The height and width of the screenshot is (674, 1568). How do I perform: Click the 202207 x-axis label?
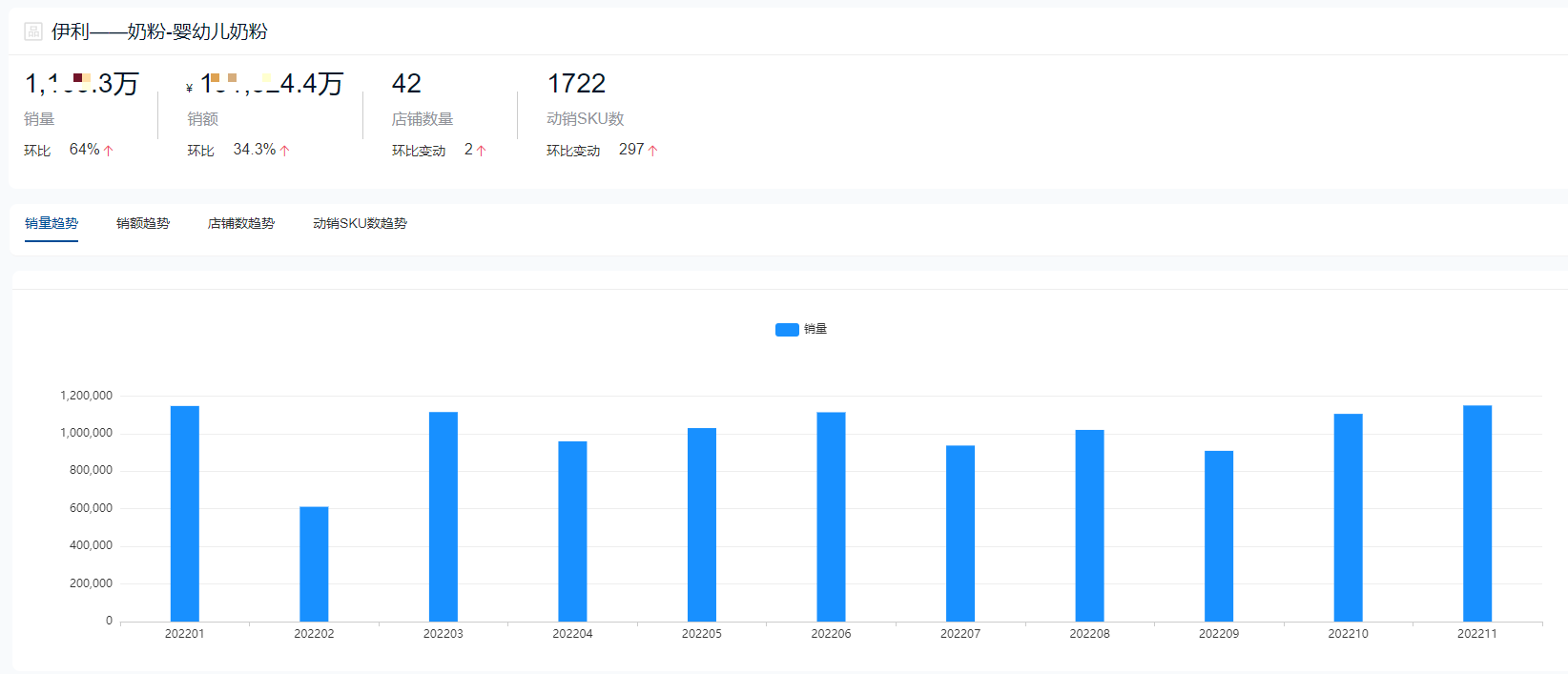pyautogui.click(x=960, y=634)
